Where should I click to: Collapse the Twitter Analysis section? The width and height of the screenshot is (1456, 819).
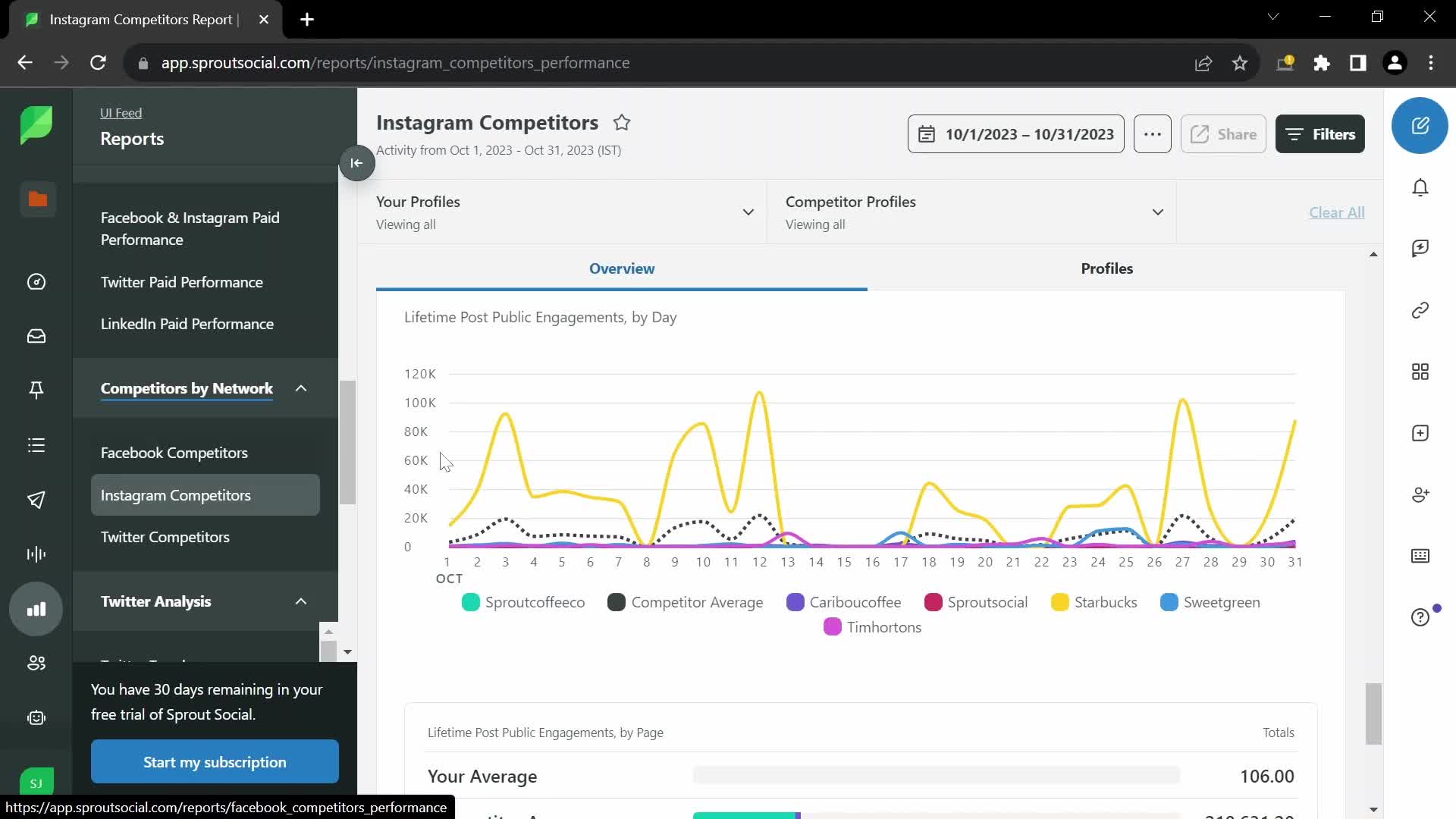point(301,601)
